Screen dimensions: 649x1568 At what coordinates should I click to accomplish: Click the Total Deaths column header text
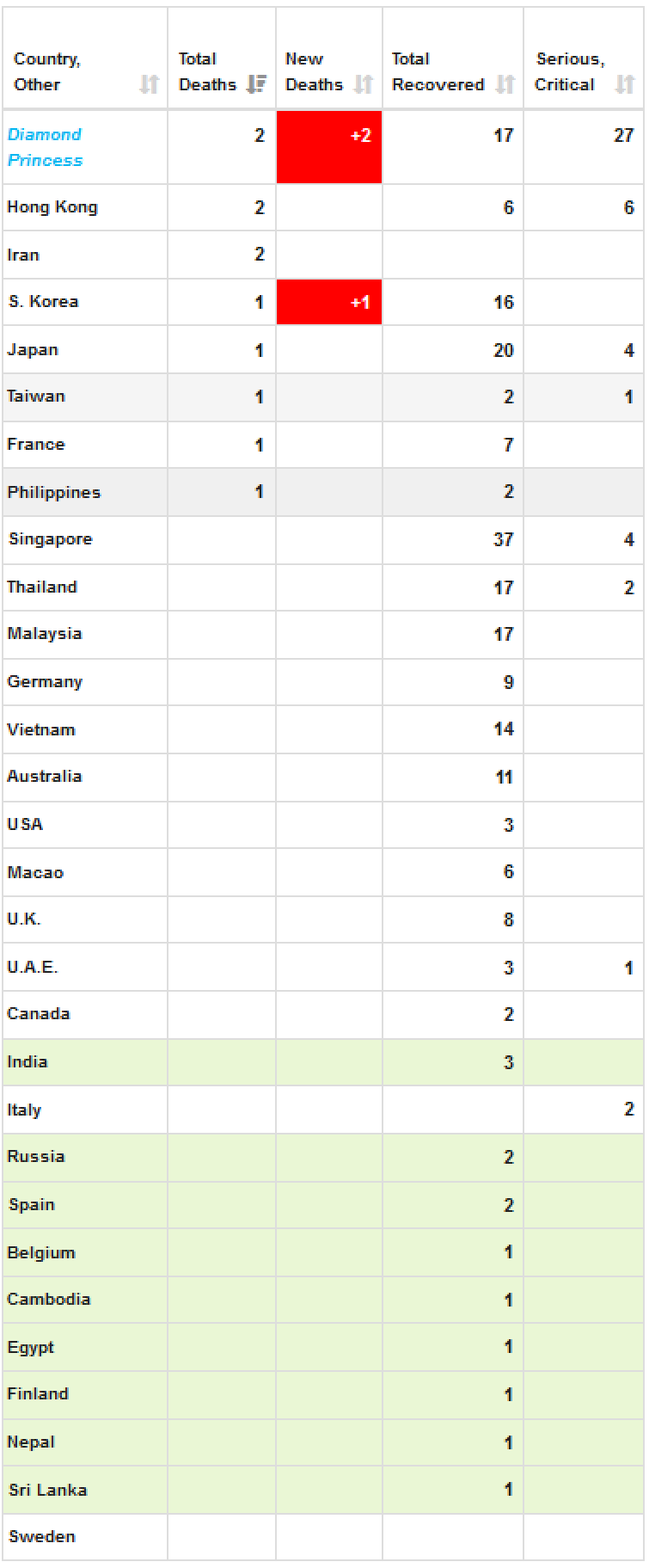[x=207, y=71]
